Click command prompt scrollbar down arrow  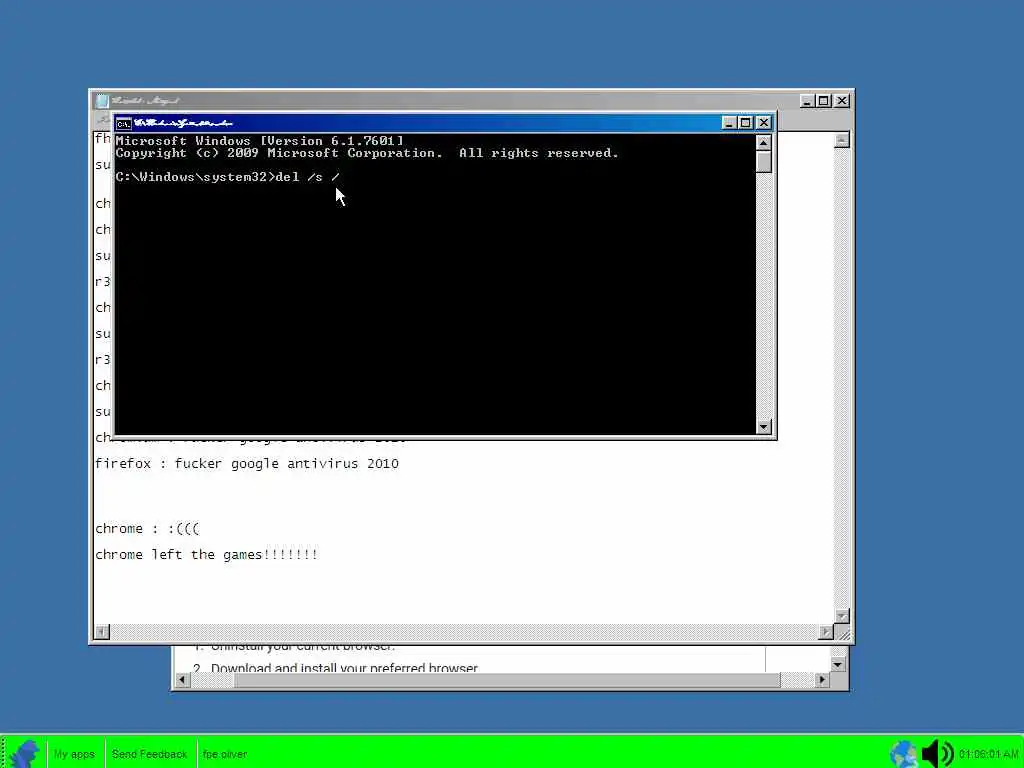[763, 426]
